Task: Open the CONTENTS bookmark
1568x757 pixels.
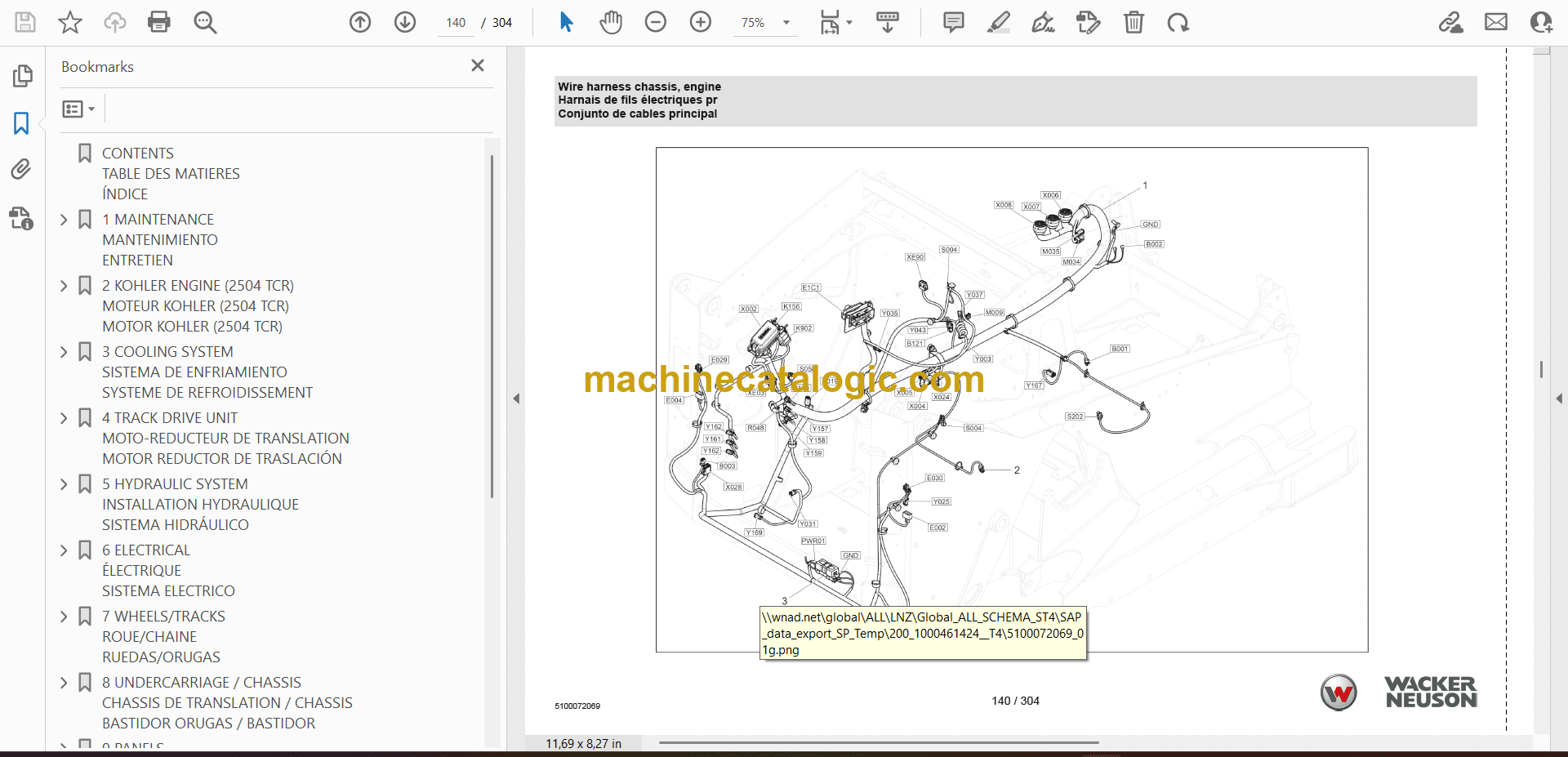Action: point(137,153)
